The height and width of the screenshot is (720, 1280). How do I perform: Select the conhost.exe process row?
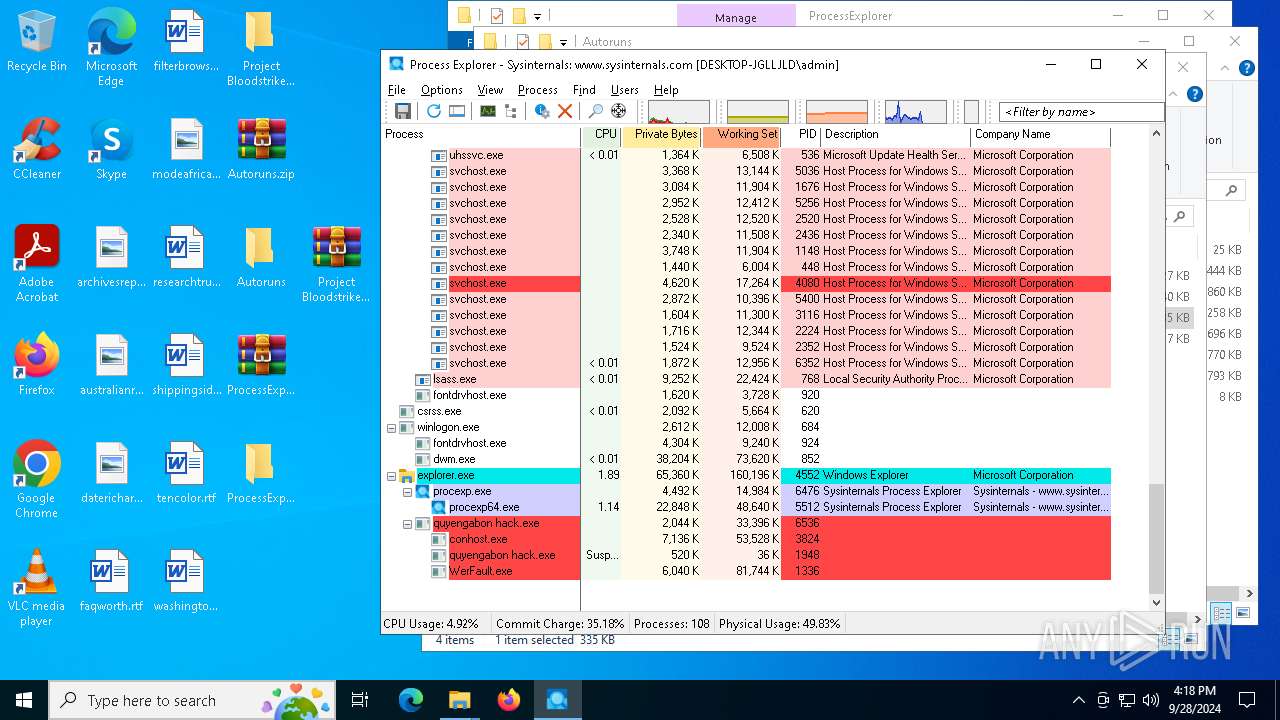(747, 539)
